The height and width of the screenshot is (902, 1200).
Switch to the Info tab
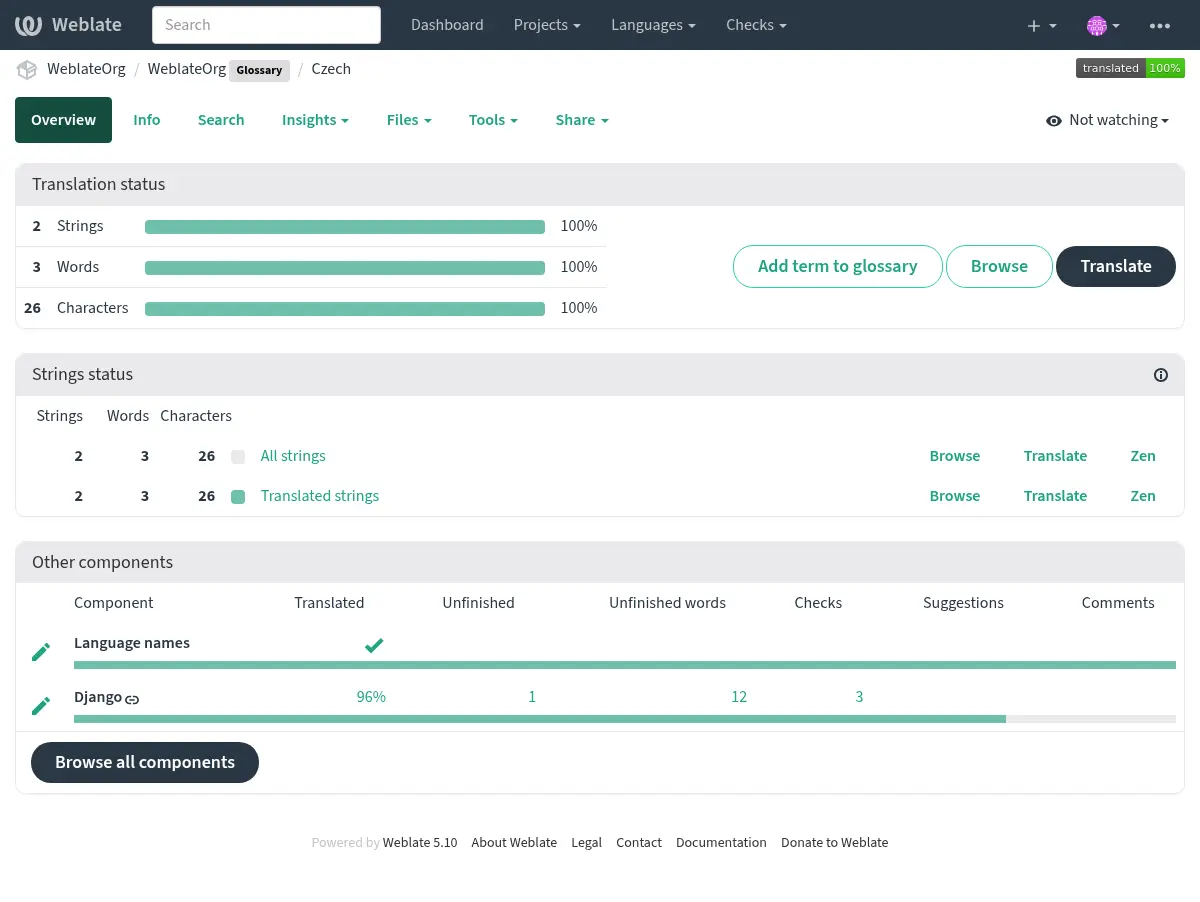(147, 120)
